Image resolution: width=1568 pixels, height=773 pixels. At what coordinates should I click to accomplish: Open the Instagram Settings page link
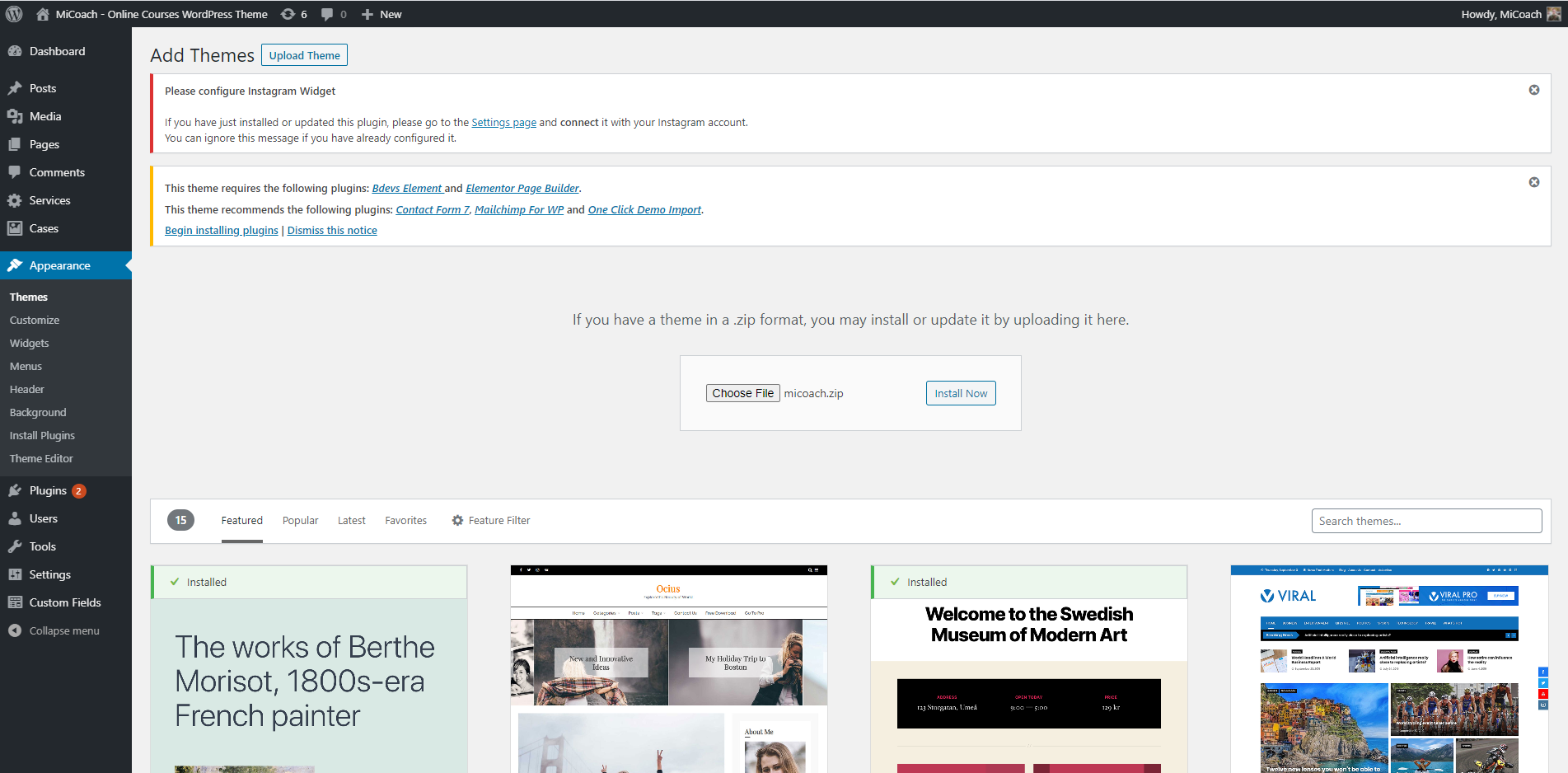pos(503,122)
